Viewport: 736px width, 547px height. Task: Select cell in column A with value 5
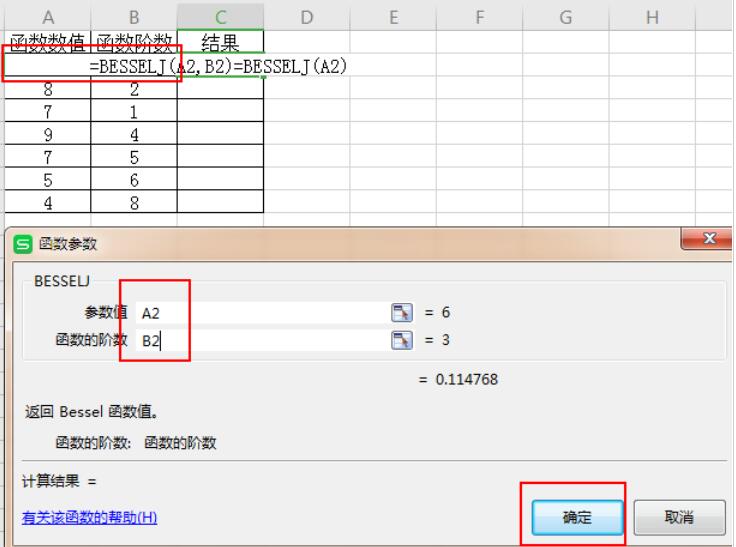pyautogui.click(x=47, y=180)
